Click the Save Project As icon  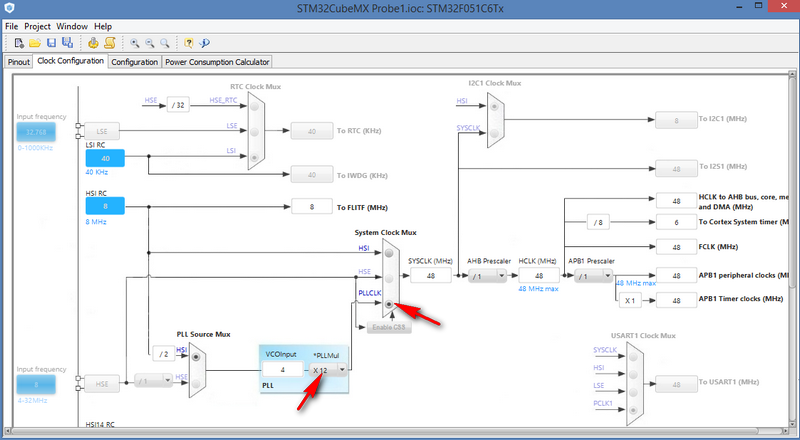coord(67,43)
